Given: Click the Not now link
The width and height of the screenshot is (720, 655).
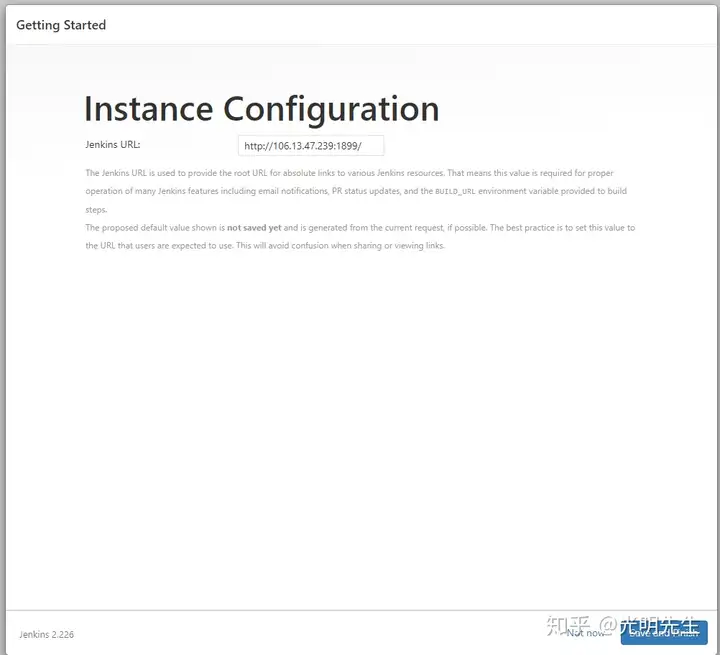Looking at the screenshot, I should 585,633.
